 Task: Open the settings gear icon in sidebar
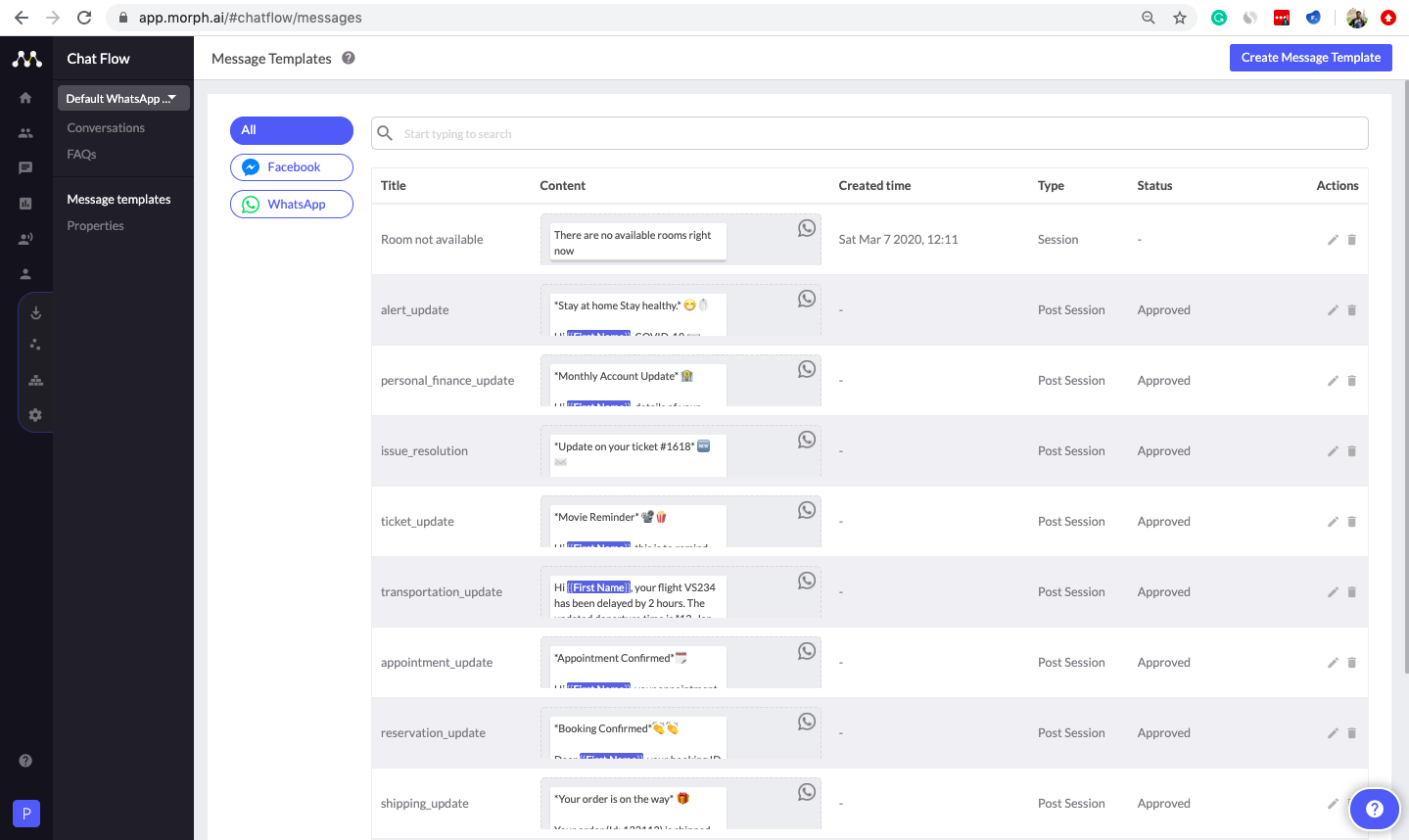pos(34,414)
